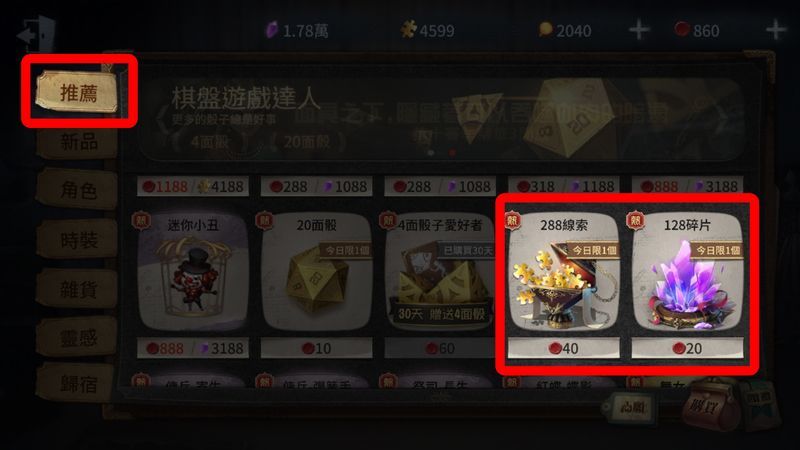Show previous banner with left chevron

(161, 119)
